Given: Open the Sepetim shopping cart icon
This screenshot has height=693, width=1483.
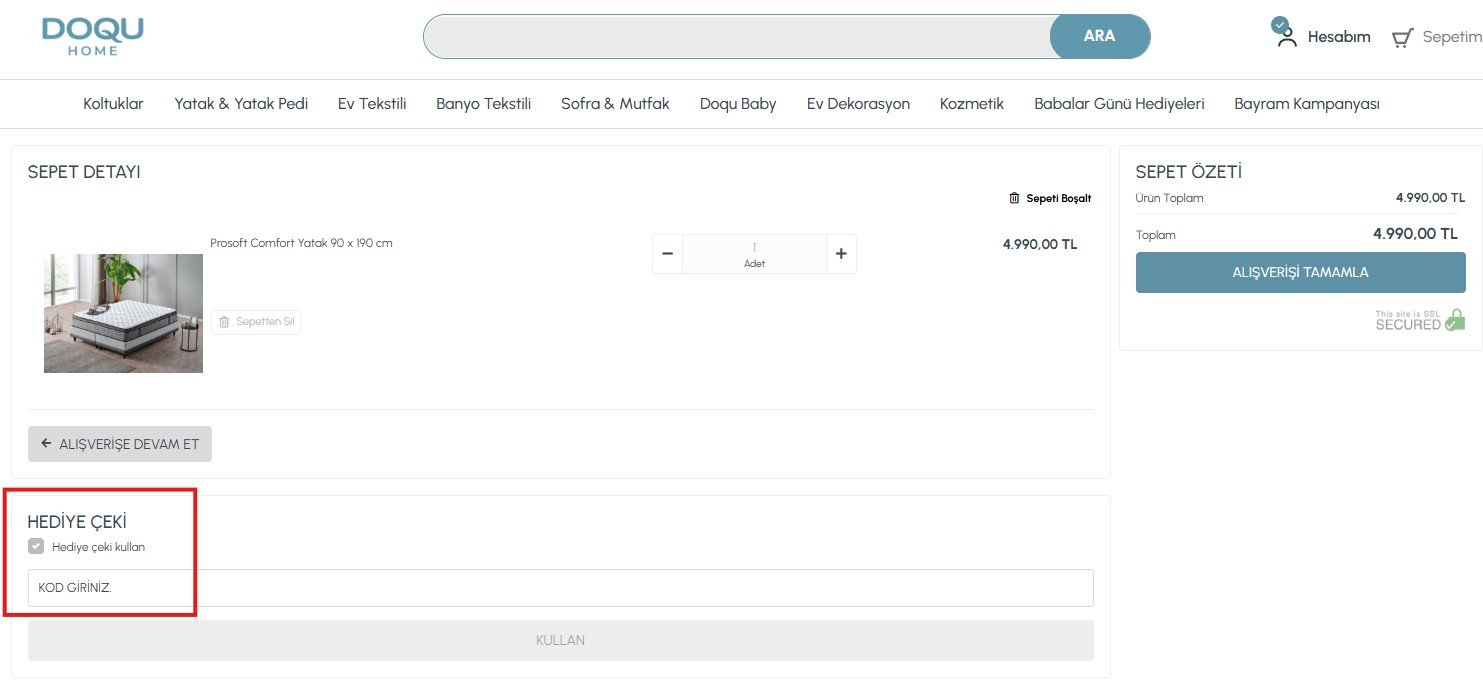Looking at the screenshot, I should click(1403, 38).
